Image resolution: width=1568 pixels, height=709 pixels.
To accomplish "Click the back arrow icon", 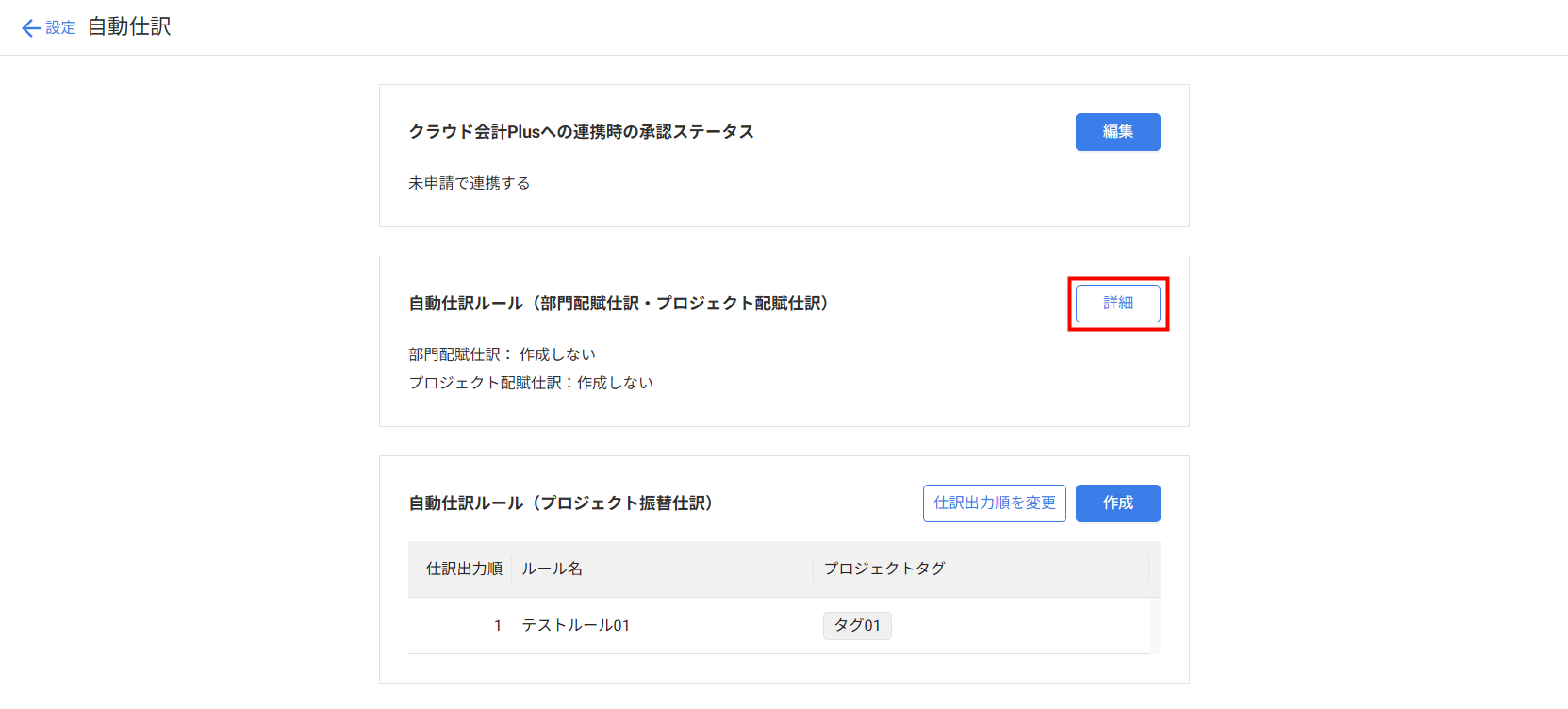I will 30,28.
